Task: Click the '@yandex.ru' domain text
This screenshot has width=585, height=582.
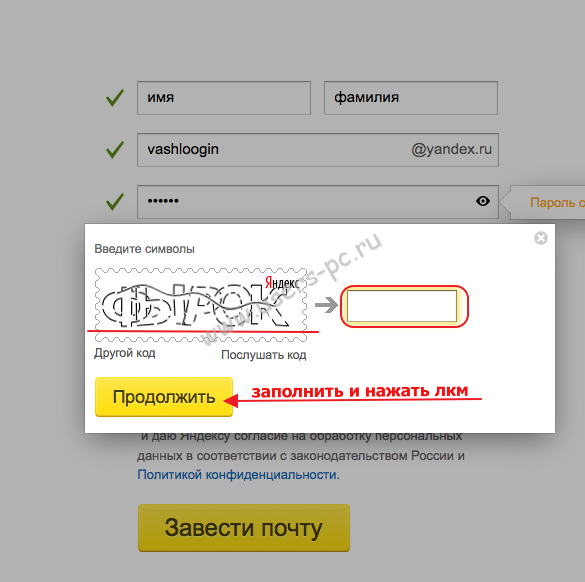Action: point(451,149)
